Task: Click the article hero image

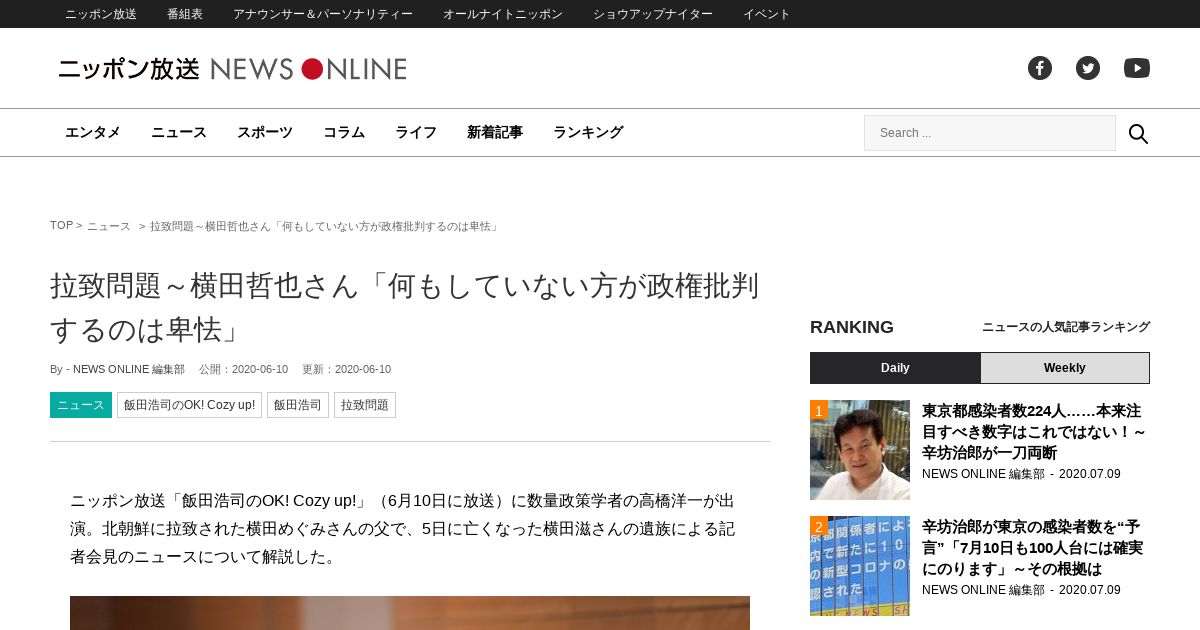Action: point(410,613)
